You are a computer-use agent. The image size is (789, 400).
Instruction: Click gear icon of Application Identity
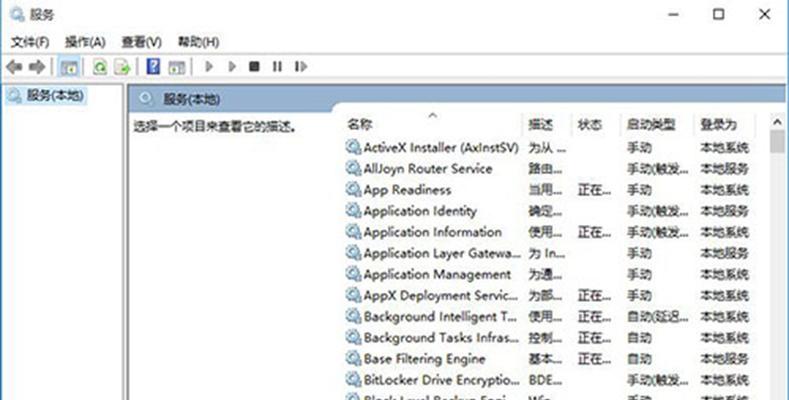[x=353, y=211]
